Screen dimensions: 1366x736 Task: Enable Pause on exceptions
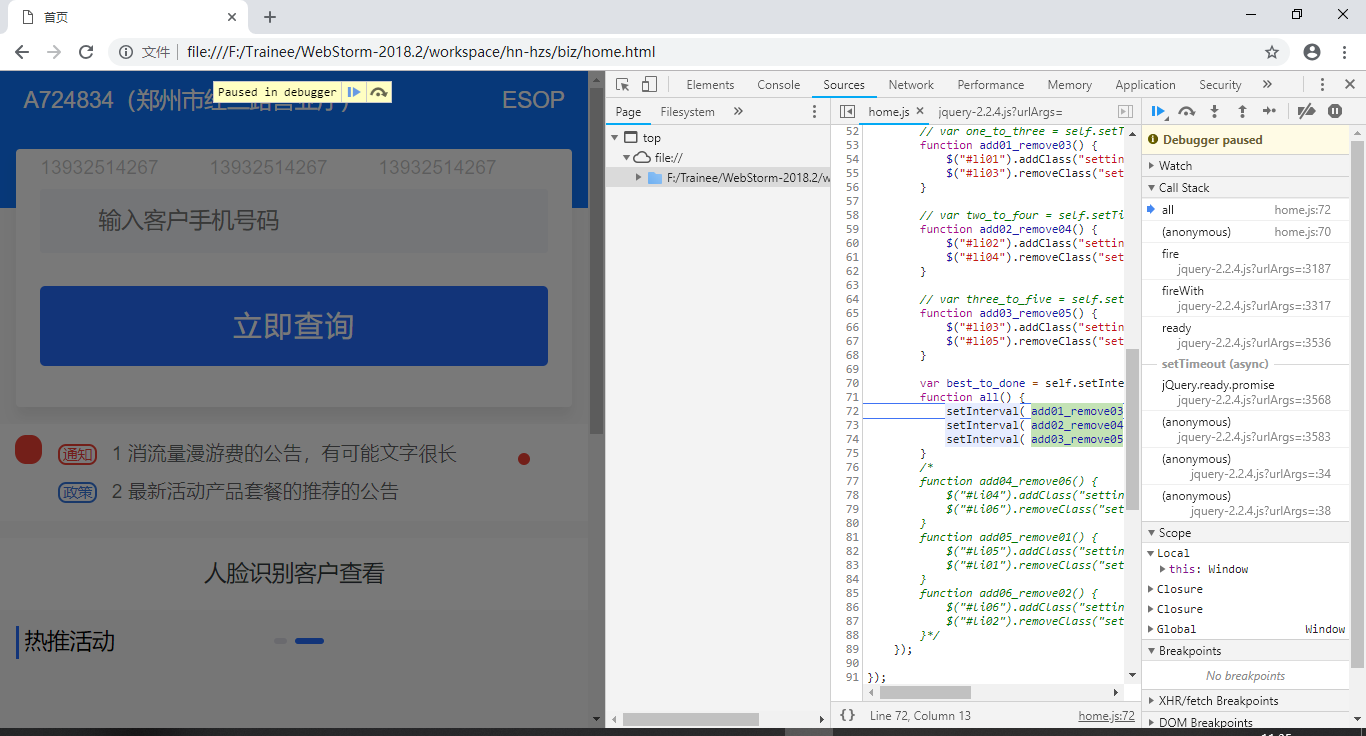point(1334,111)
